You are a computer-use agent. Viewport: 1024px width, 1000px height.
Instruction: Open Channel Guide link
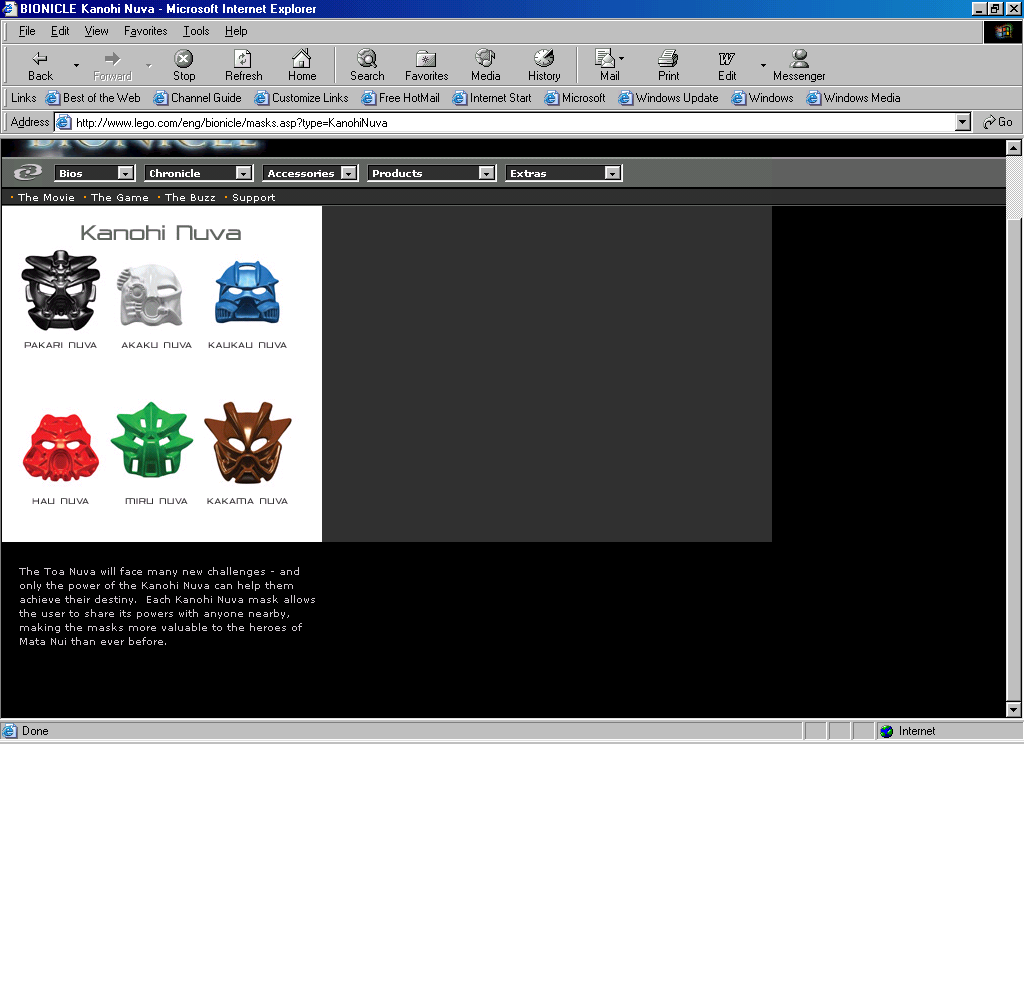[x=198, y=98]
